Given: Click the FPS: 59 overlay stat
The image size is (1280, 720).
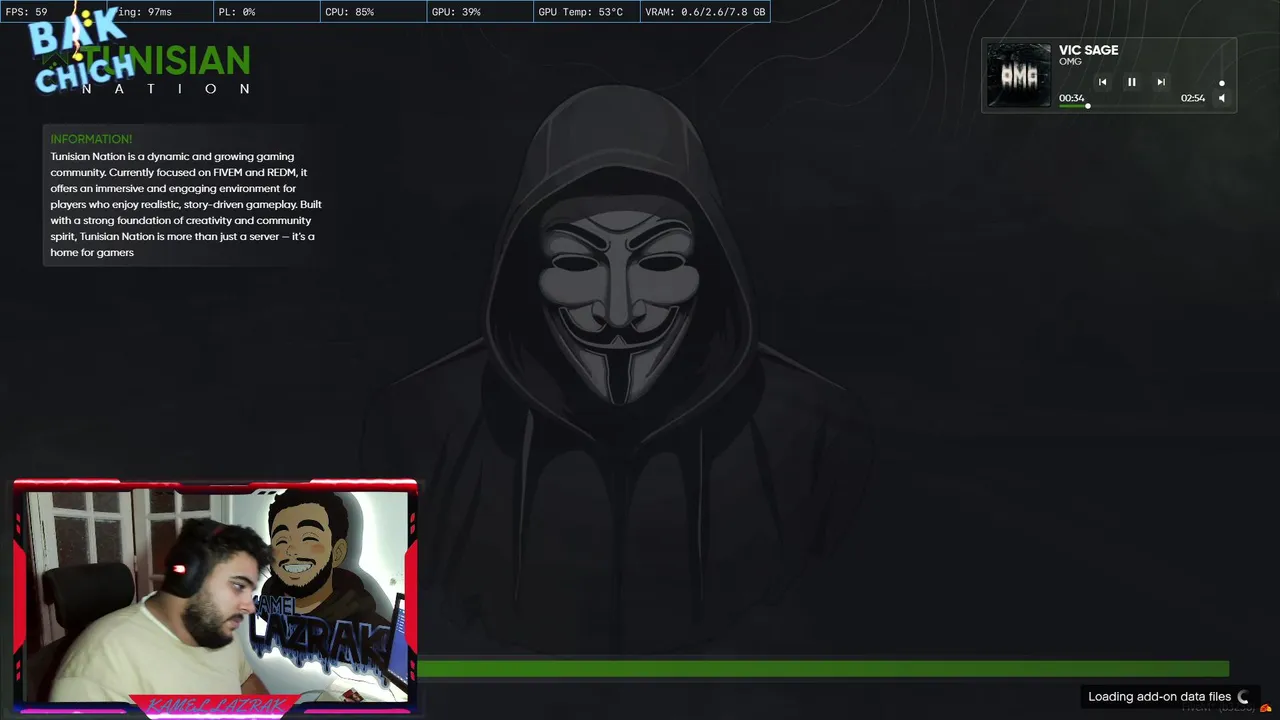Looking at the screenshot, I should [x=27, y=12].
